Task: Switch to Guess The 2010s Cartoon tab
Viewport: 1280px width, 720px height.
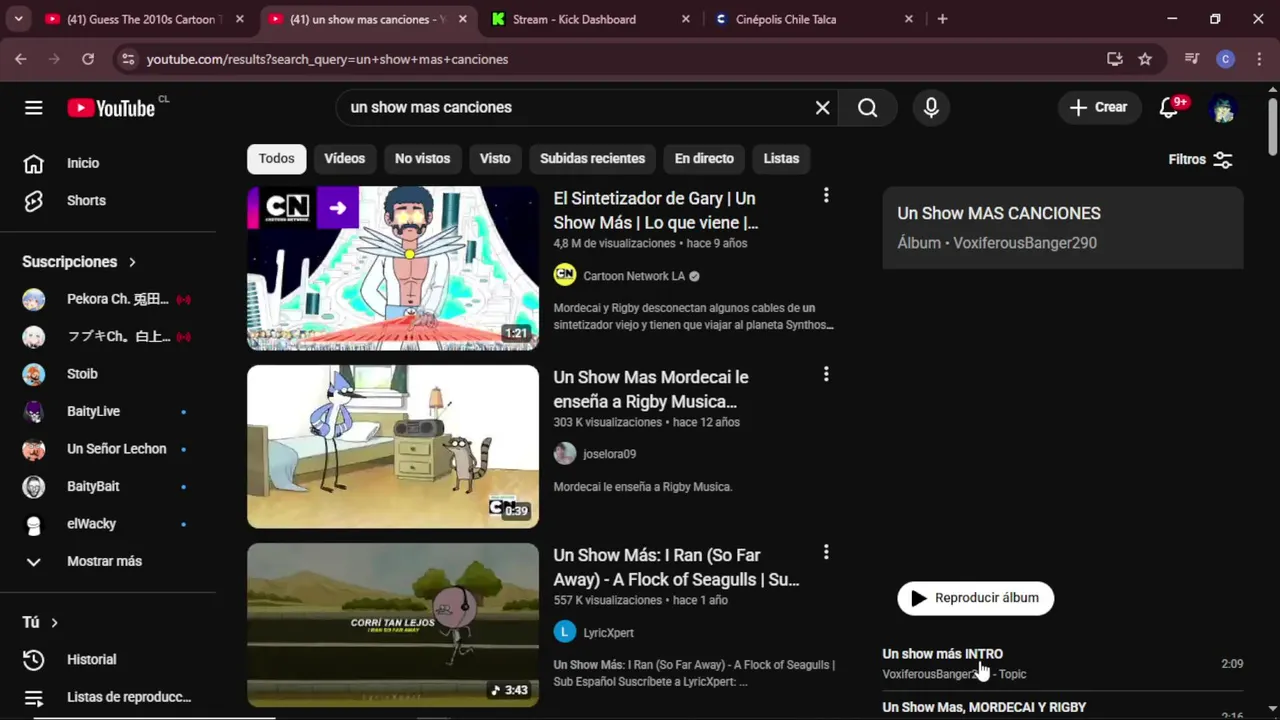Action: (x=144, y=19)
